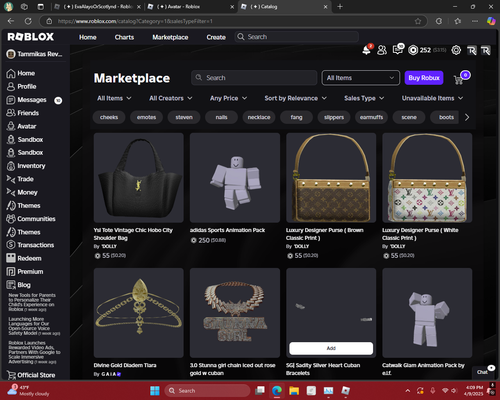Launch Microsoft Edge from the taskbar
500x400 pixels.
pos(277,391)
